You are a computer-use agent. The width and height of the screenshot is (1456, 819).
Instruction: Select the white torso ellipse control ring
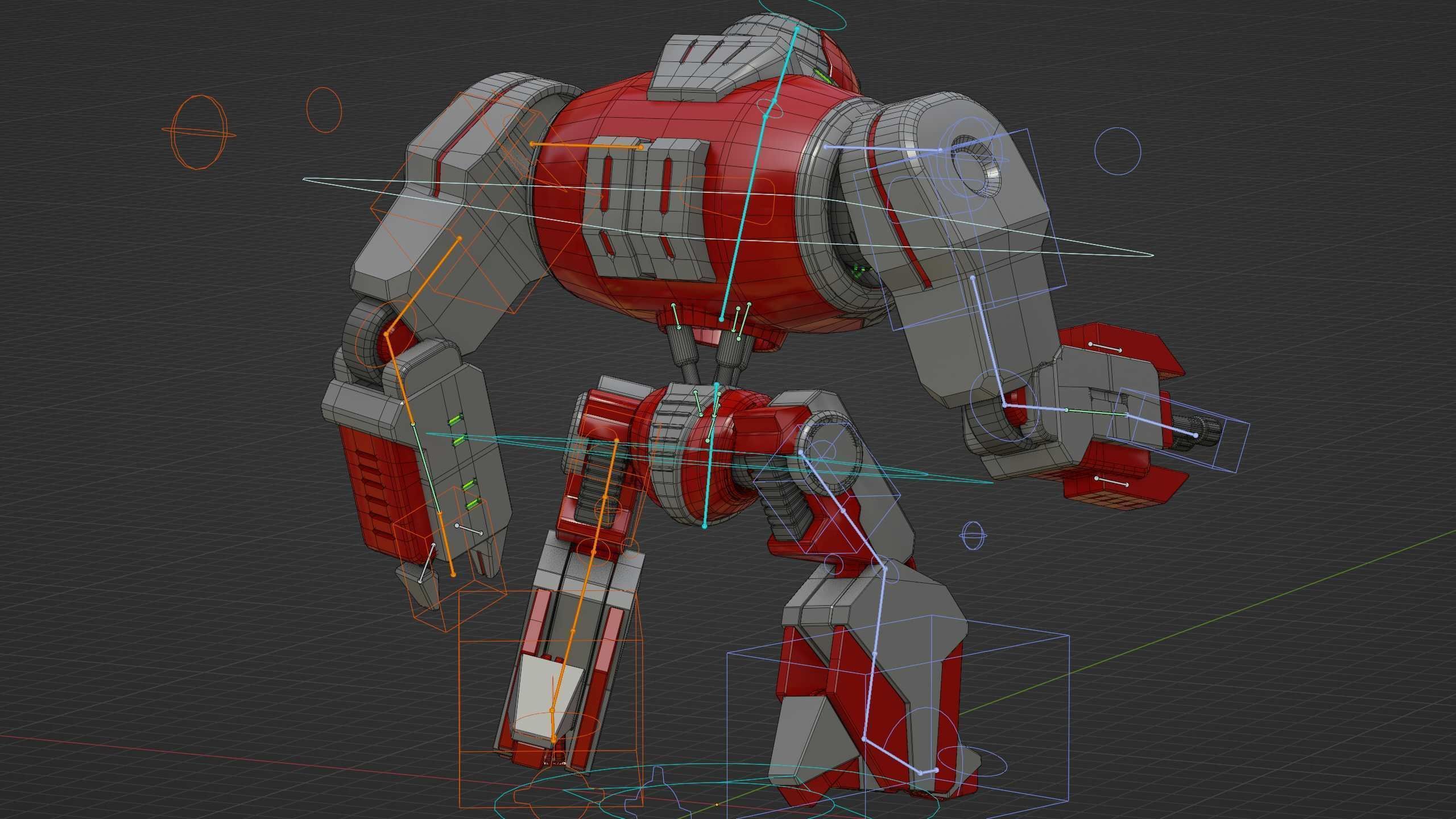(x=728, y=218)
